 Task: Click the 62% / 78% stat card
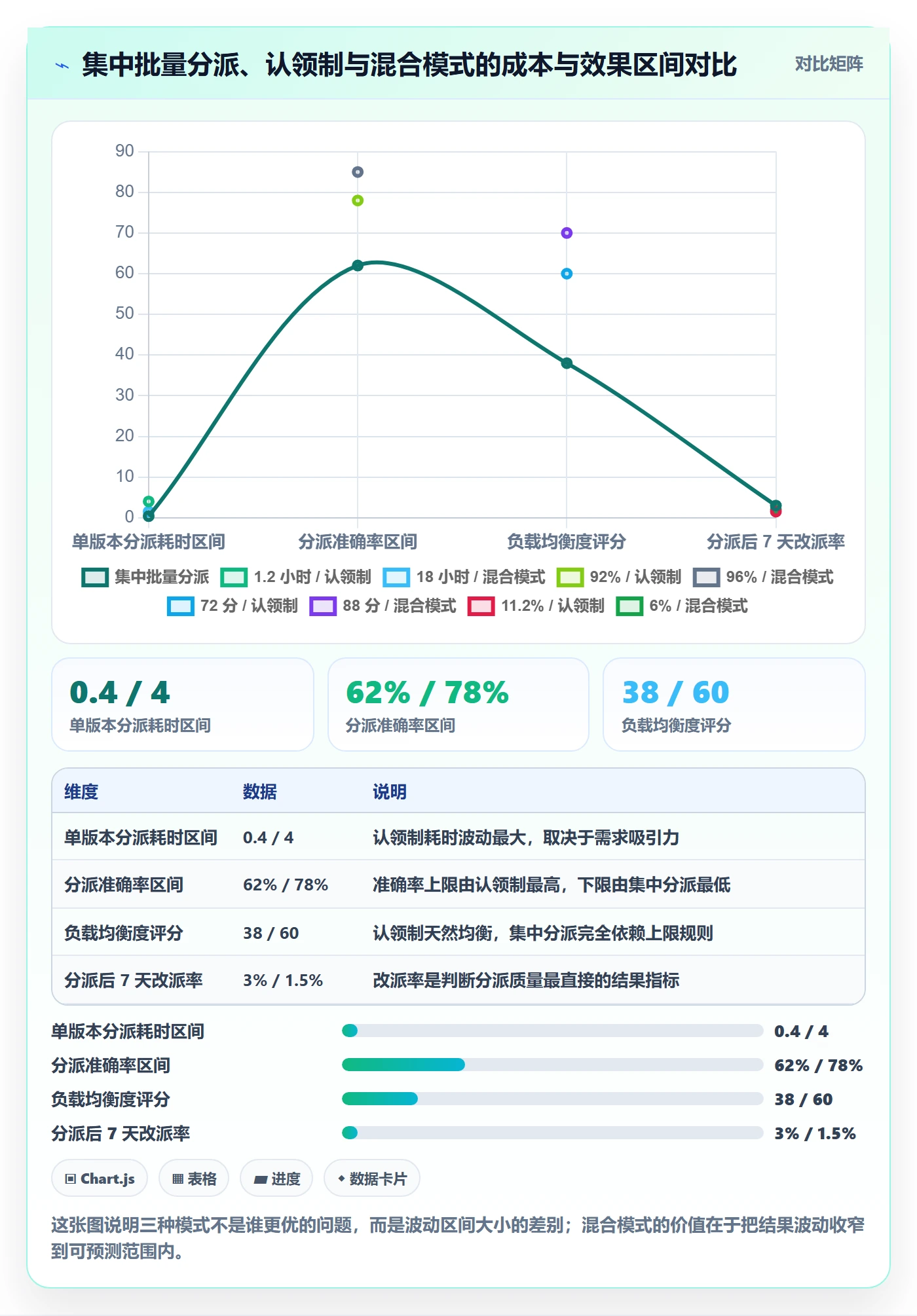[458, 704]
